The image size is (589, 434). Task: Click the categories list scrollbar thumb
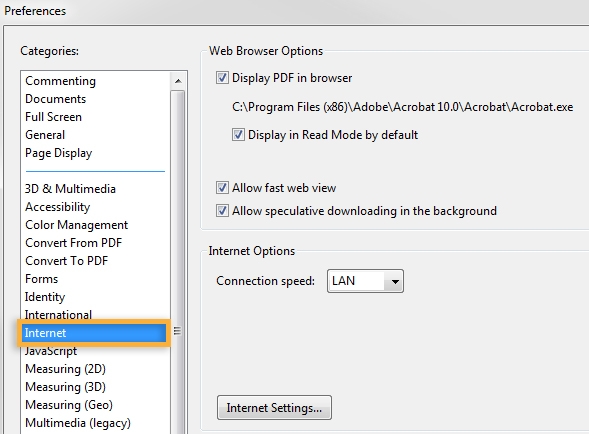(178, 263)
